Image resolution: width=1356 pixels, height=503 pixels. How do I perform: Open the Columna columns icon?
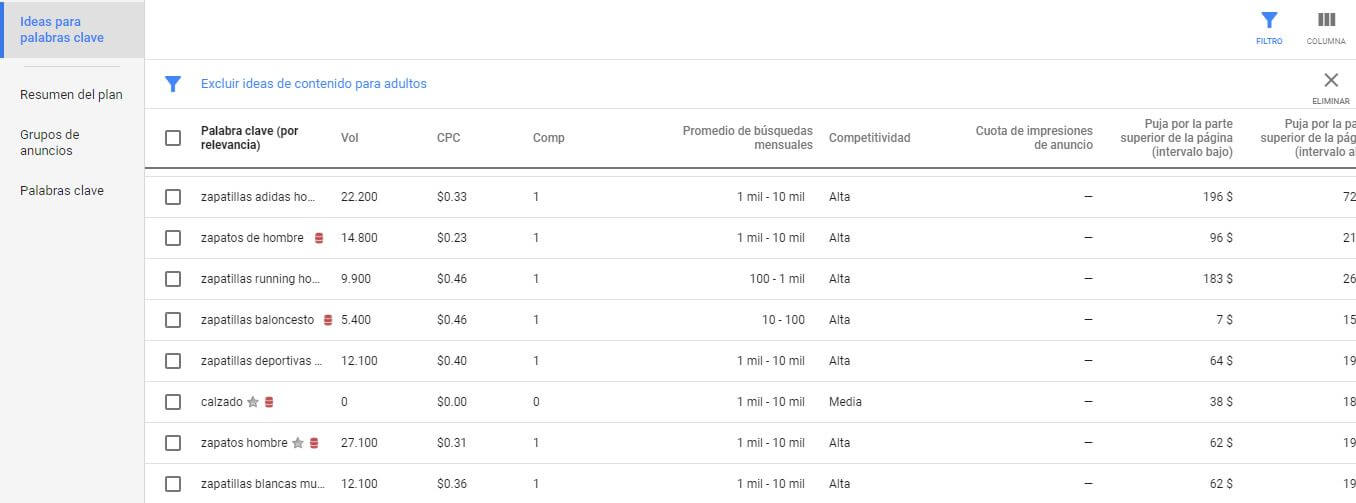click(x=1326, y=20)
